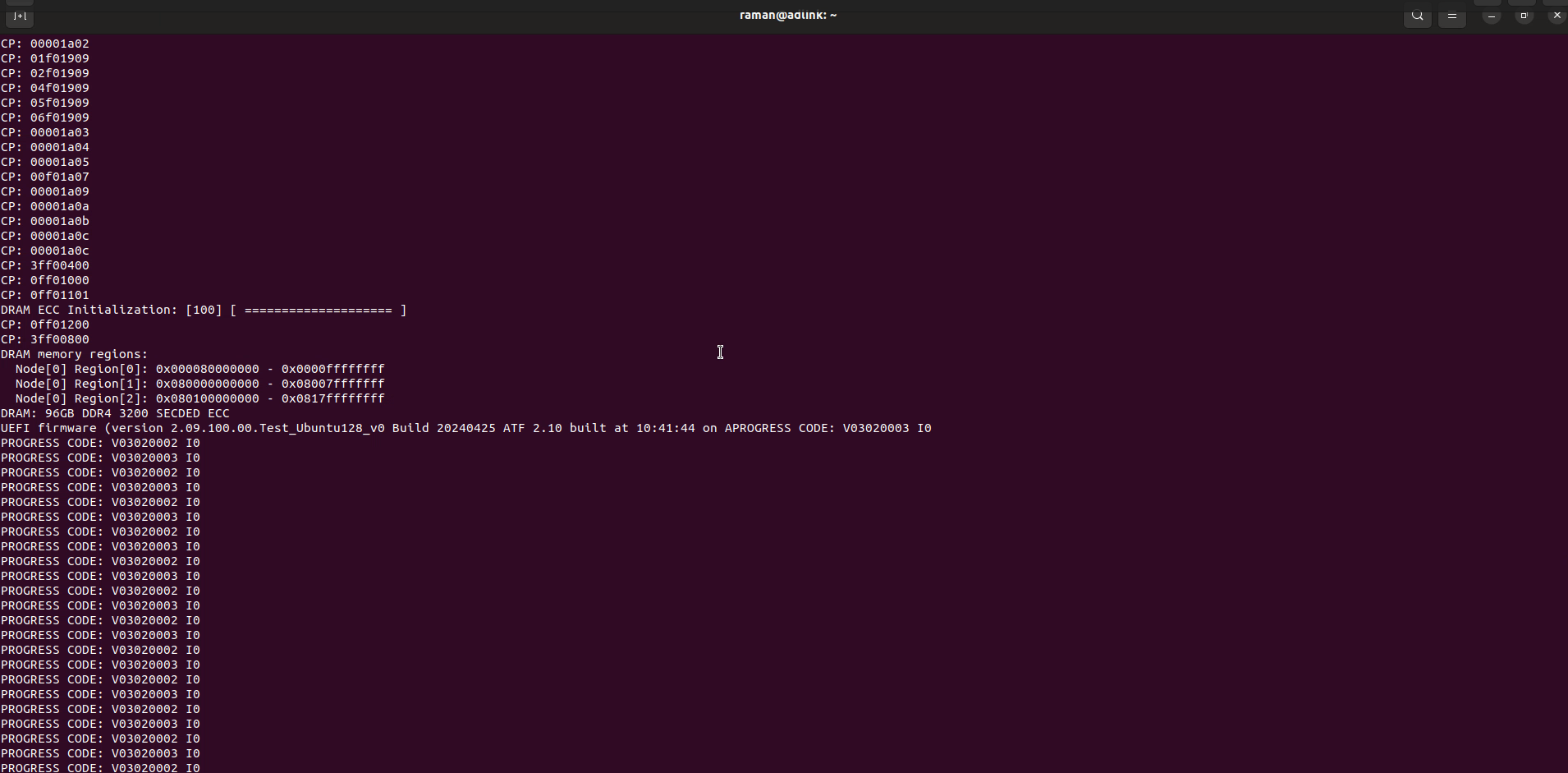Click the line CP: 00001a0a

(x=45, y=206)
